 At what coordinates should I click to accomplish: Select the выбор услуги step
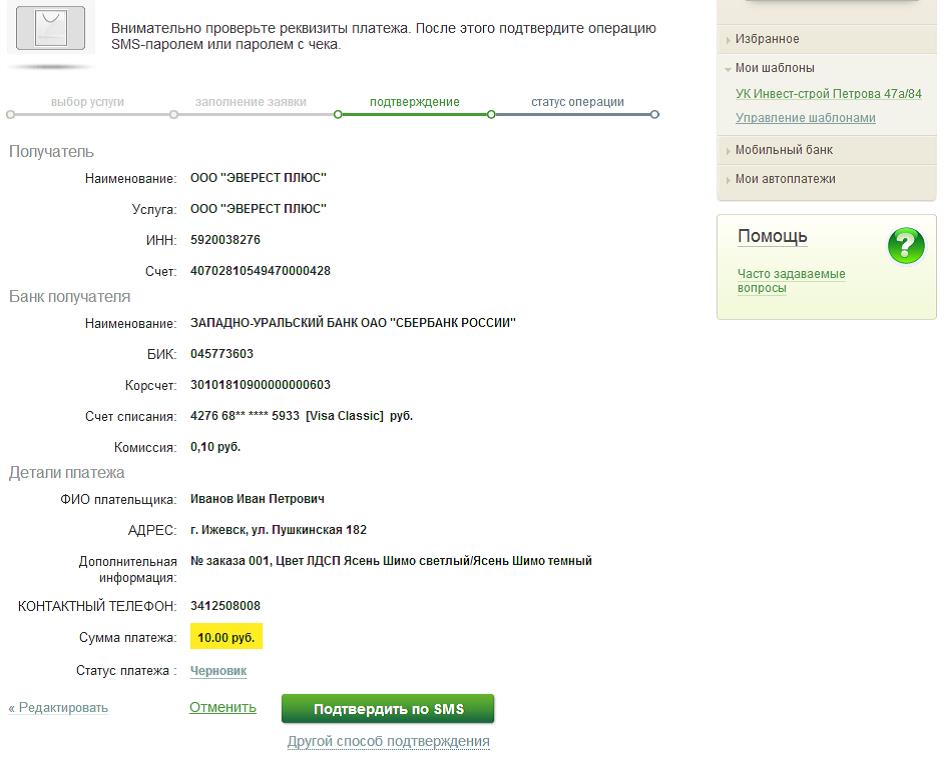88,102
